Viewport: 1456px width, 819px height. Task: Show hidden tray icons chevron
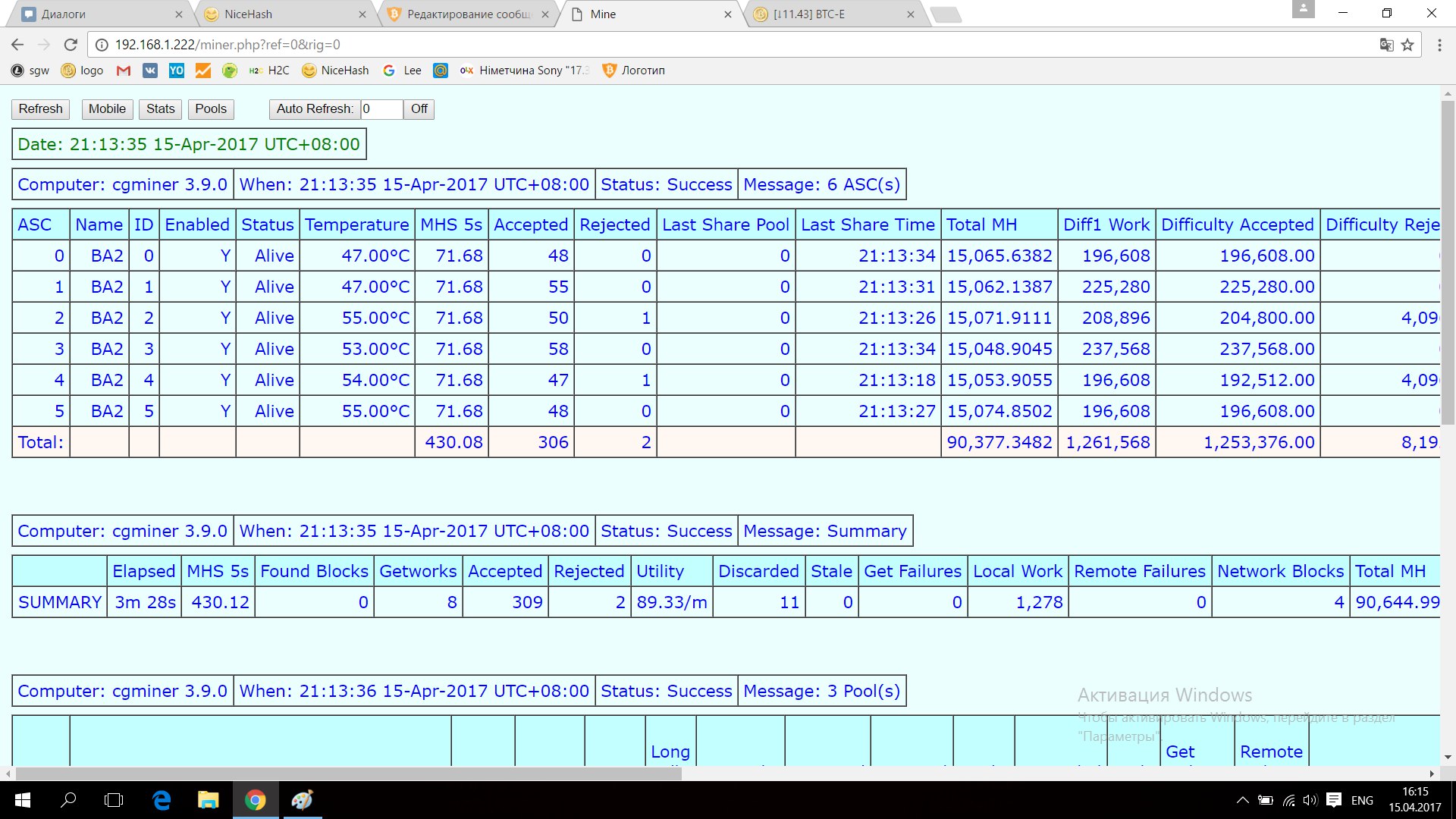click(x=1242, y=800)
